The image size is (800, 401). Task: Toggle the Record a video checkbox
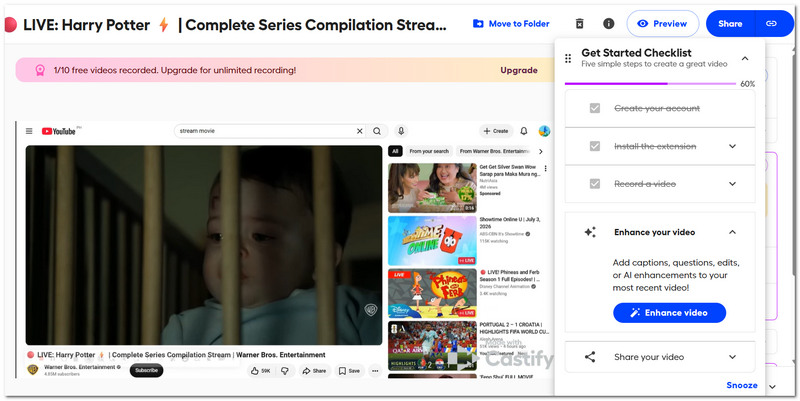(x=595, y=184)
